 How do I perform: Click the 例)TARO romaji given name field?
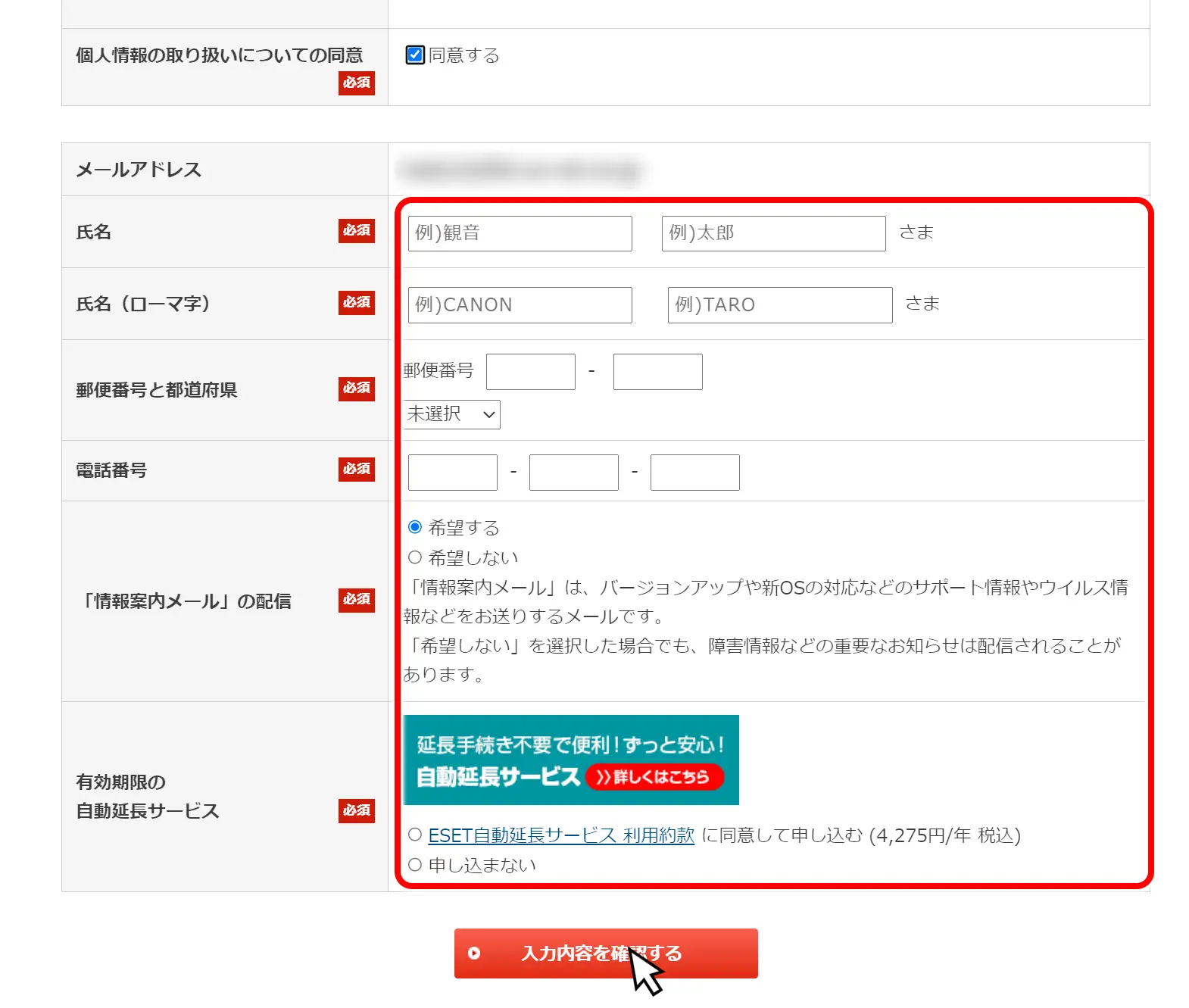point(780,304)
